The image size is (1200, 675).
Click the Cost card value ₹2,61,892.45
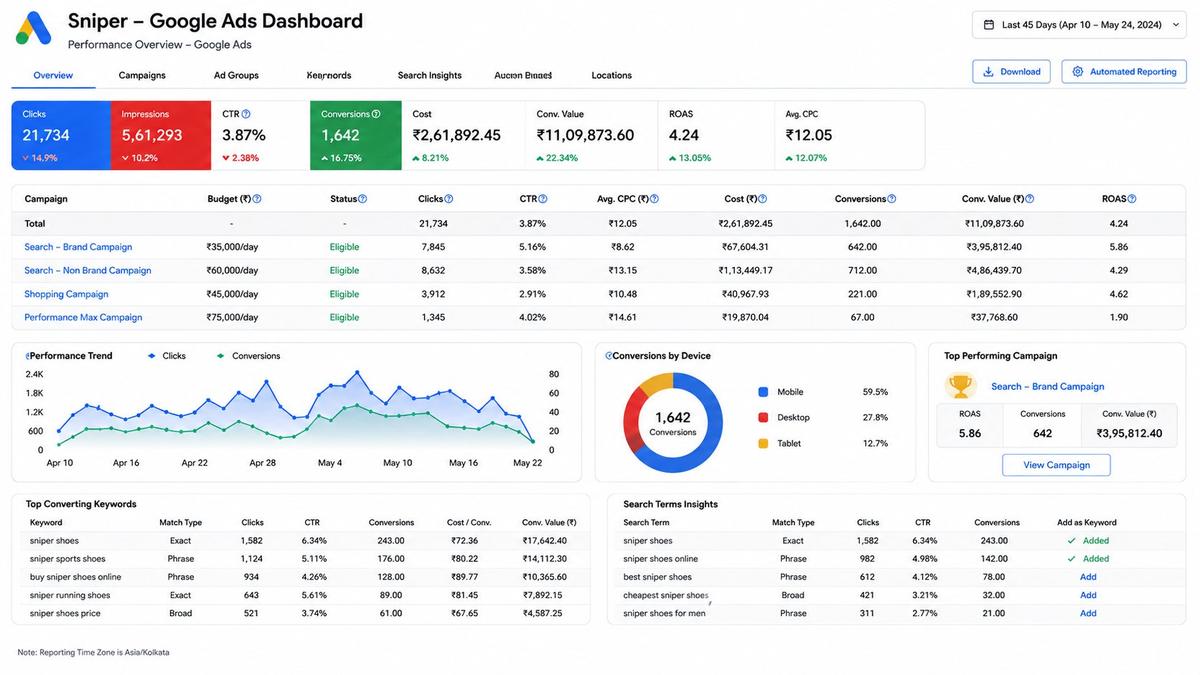coord(456,135)
